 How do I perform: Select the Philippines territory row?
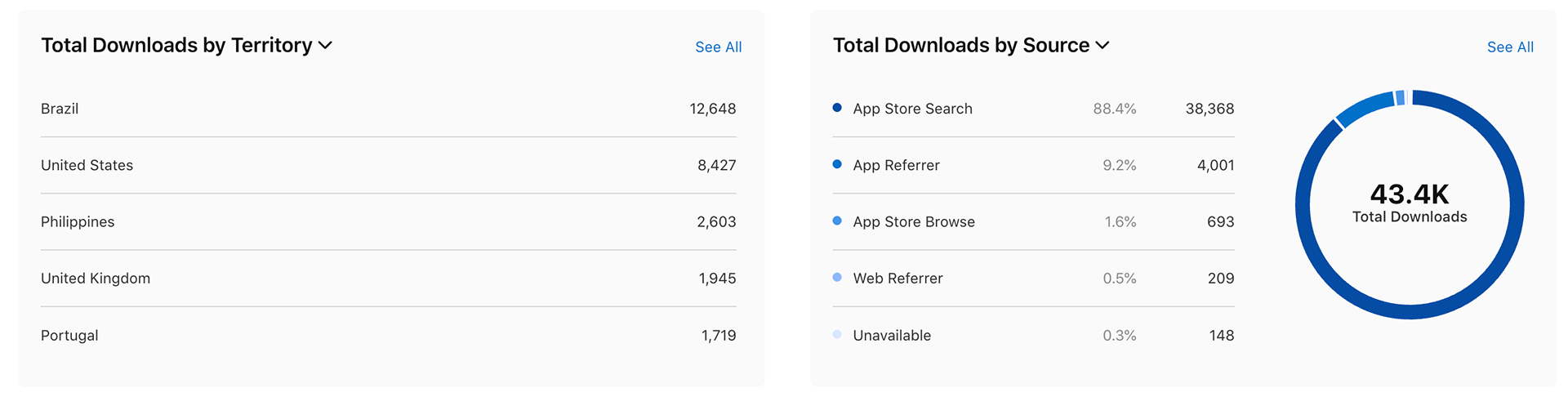(388, 221)
